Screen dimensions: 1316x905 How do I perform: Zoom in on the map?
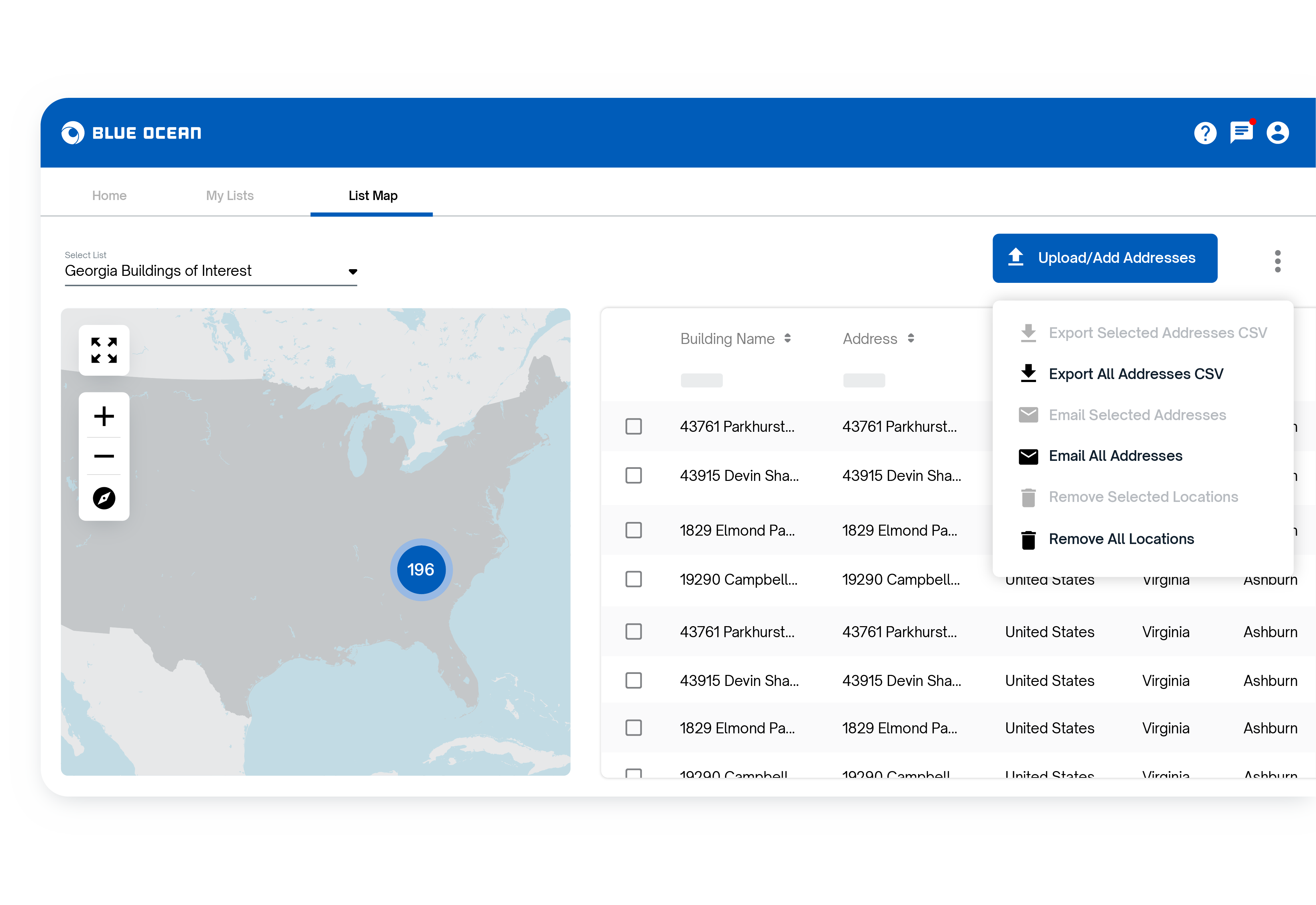click(x=104, y=416)
